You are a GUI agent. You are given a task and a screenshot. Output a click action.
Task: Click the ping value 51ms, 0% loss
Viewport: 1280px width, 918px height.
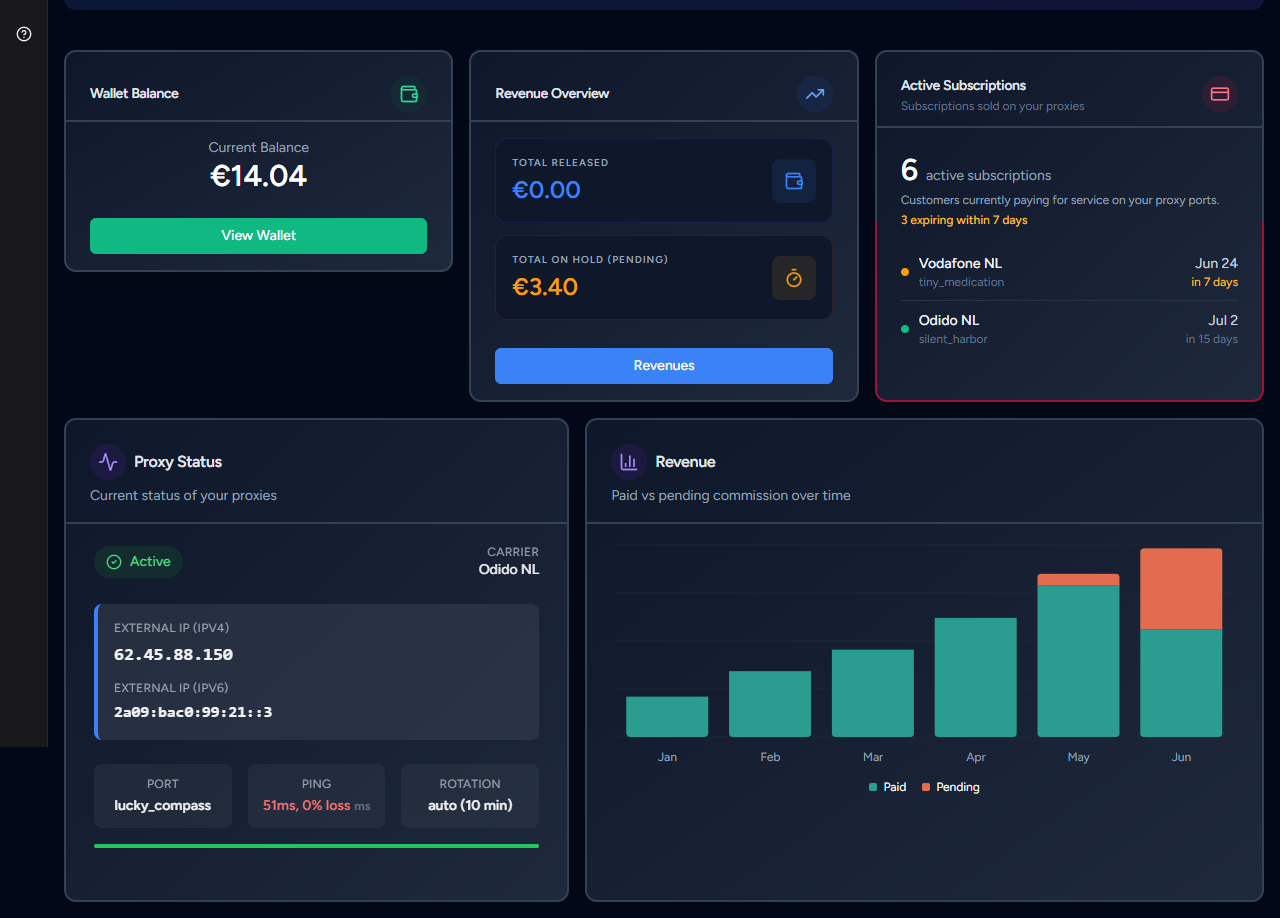tap(307, 806)
